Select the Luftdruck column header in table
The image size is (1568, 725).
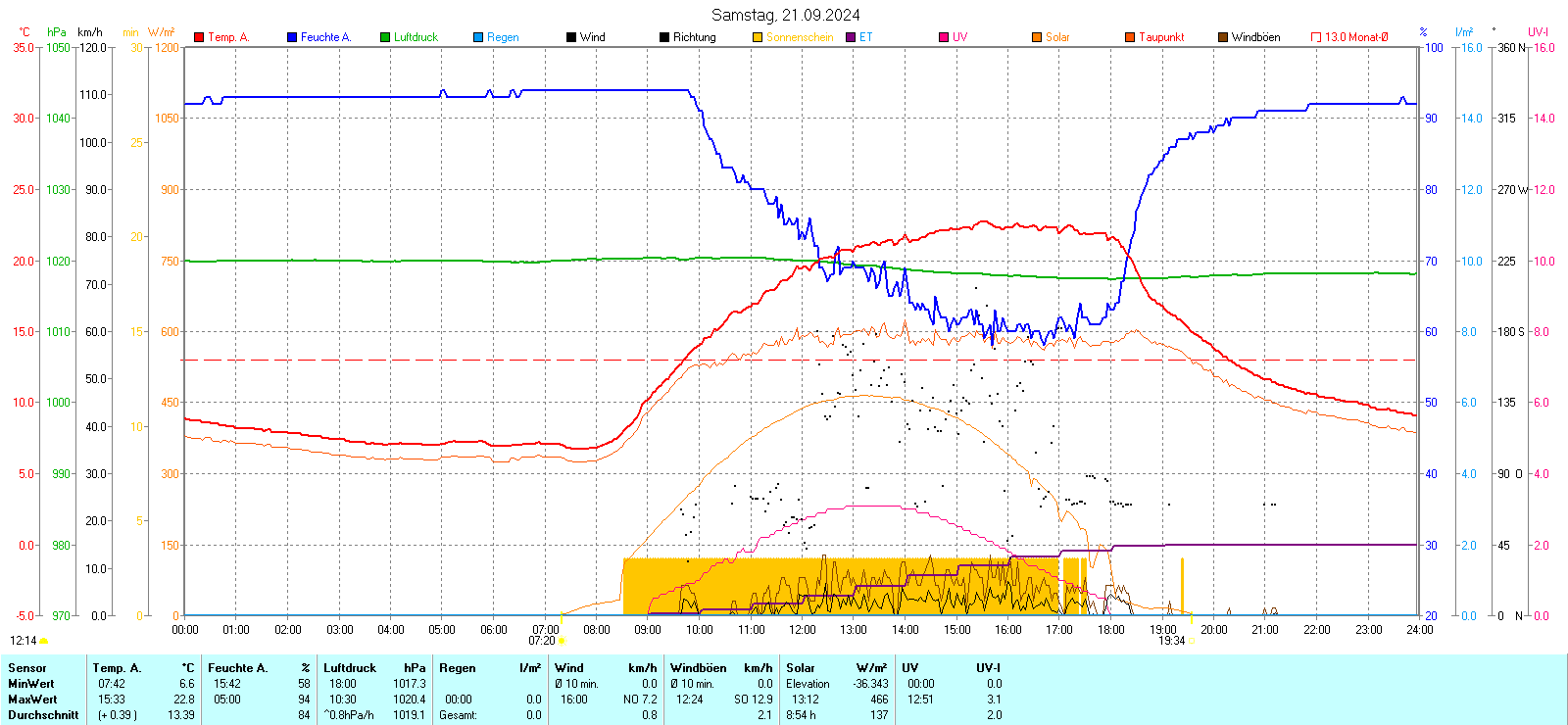(350, 668)
